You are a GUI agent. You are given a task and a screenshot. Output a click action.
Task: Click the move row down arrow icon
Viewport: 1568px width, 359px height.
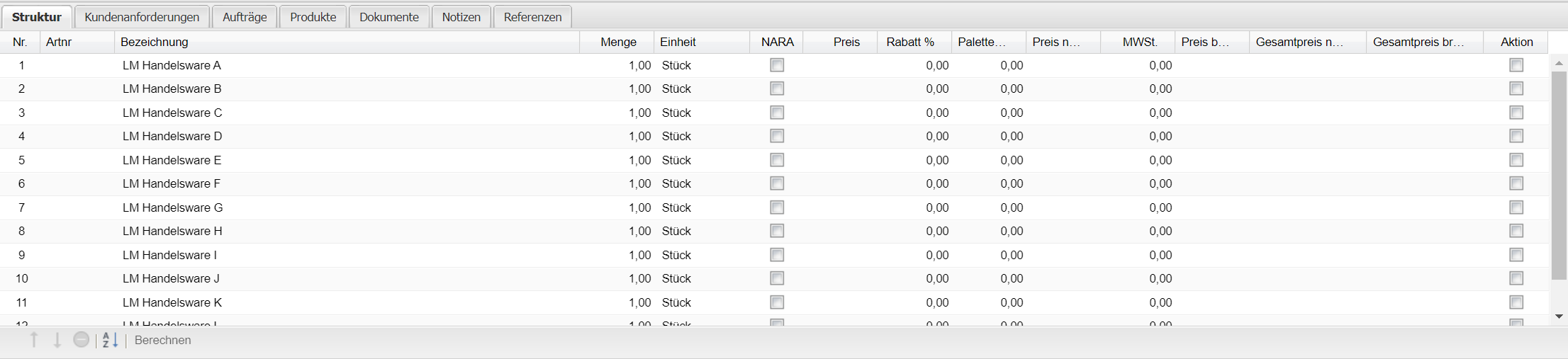click(57, 340)
